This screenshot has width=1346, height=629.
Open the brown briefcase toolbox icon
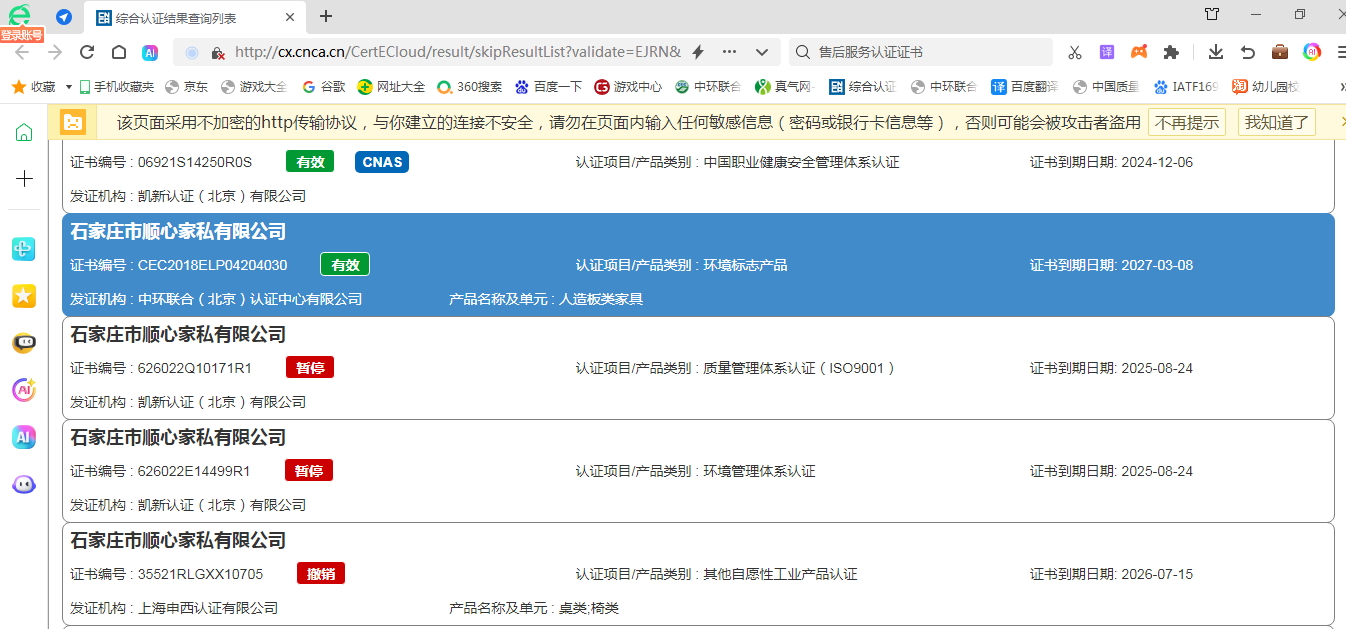pyautogui.click(x=1280, y=52)
